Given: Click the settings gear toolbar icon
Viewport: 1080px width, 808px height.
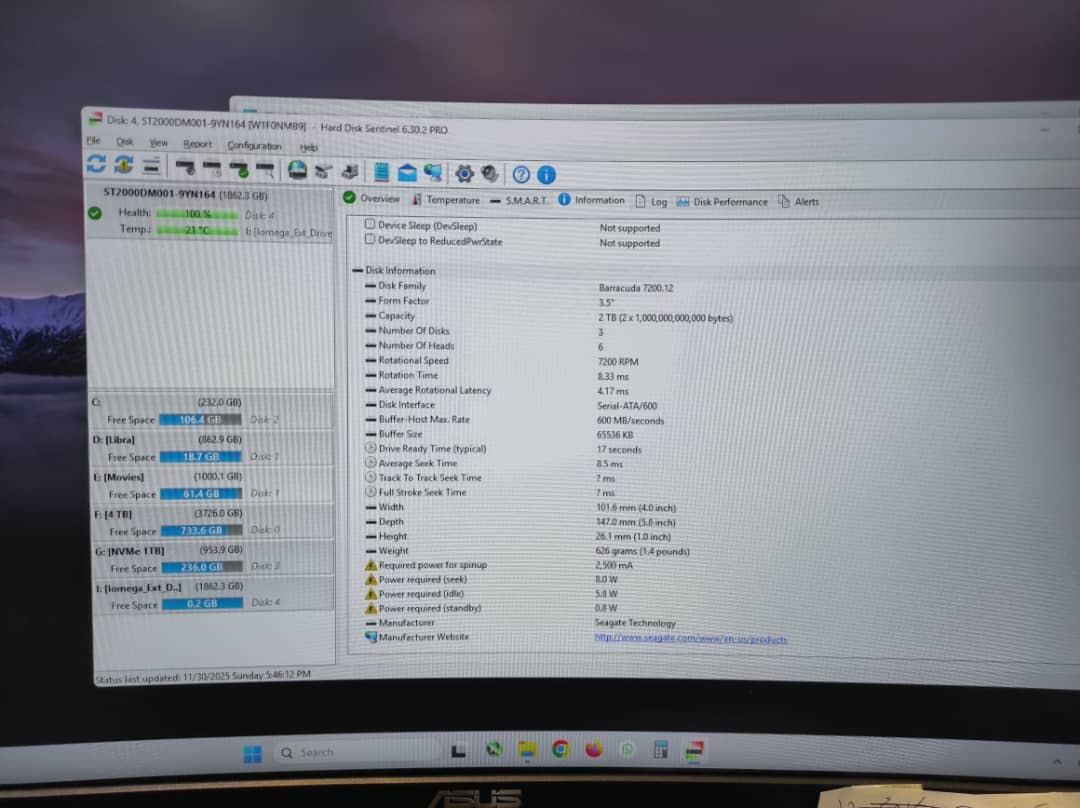Looking at the screenshot, I should (x=464, y=173).
